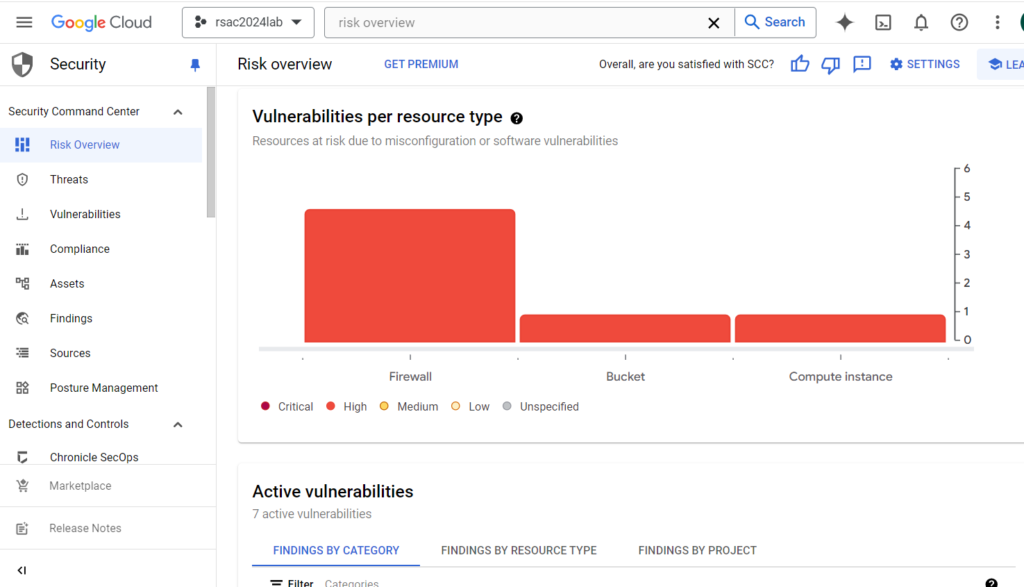
Task: Unpin Security with the pin icon
Action: pyautogui.click(x=195, y=65)
